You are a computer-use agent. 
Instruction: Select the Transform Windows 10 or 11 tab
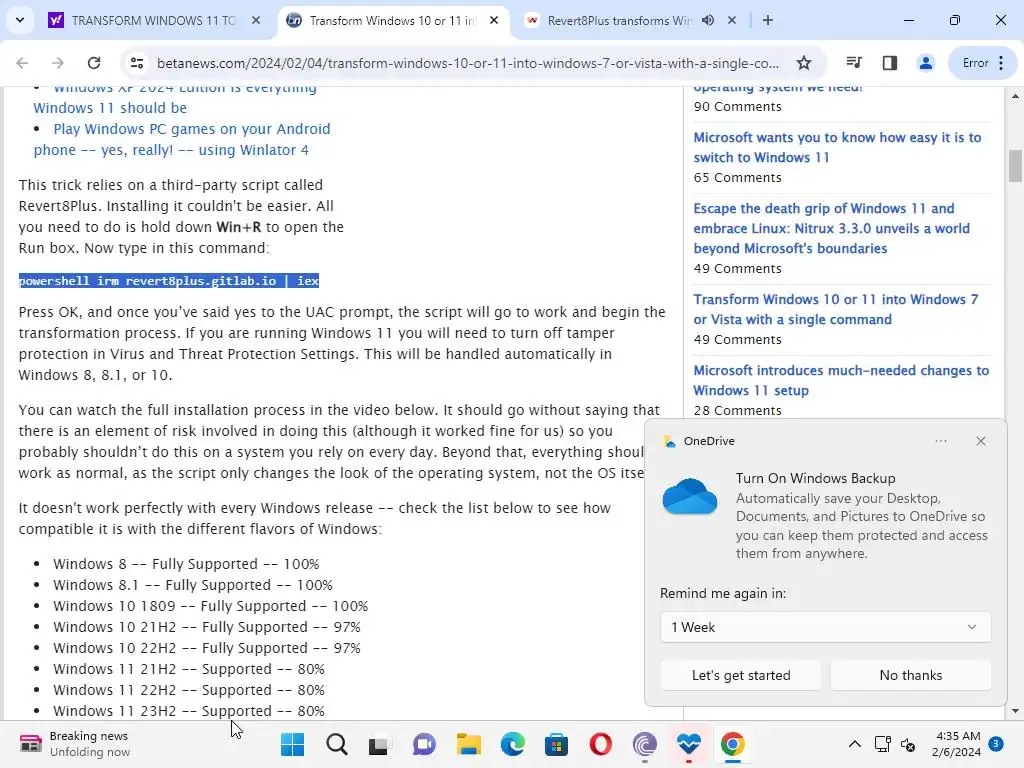click(392, 20)
